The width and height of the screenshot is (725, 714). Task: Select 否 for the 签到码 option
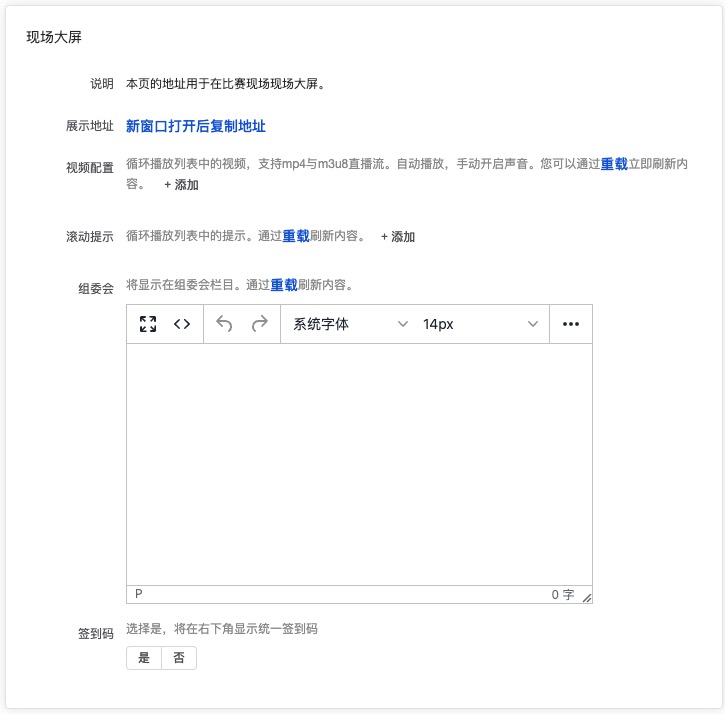click(179, 658)
